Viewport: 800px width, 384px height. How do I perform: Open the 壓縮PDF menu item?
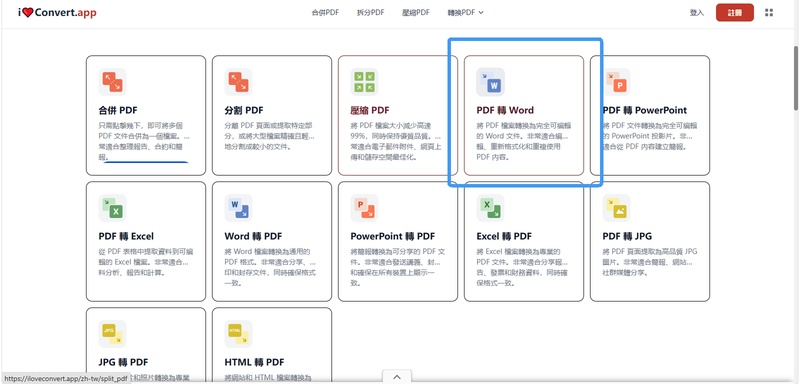416,13
